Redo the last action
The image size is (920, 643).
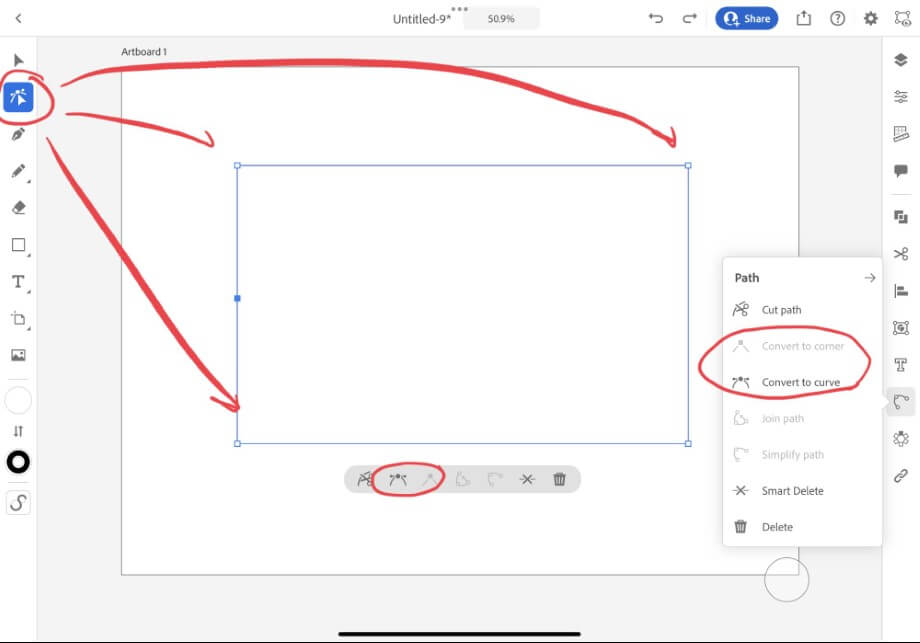689,18
